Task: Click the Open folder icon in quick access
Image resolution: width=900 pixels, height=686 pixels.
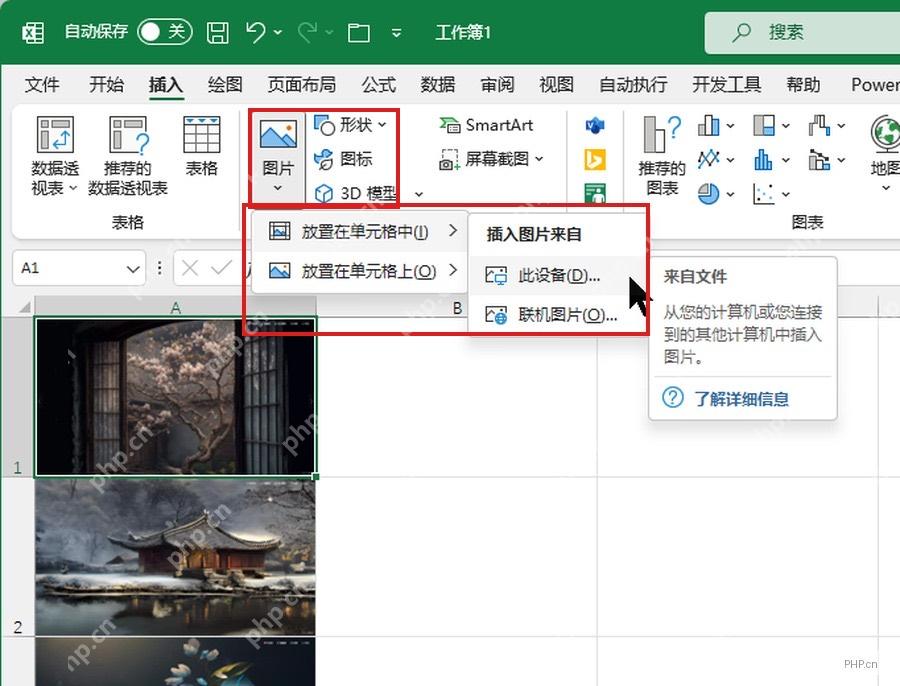Action: coord(359,33)
